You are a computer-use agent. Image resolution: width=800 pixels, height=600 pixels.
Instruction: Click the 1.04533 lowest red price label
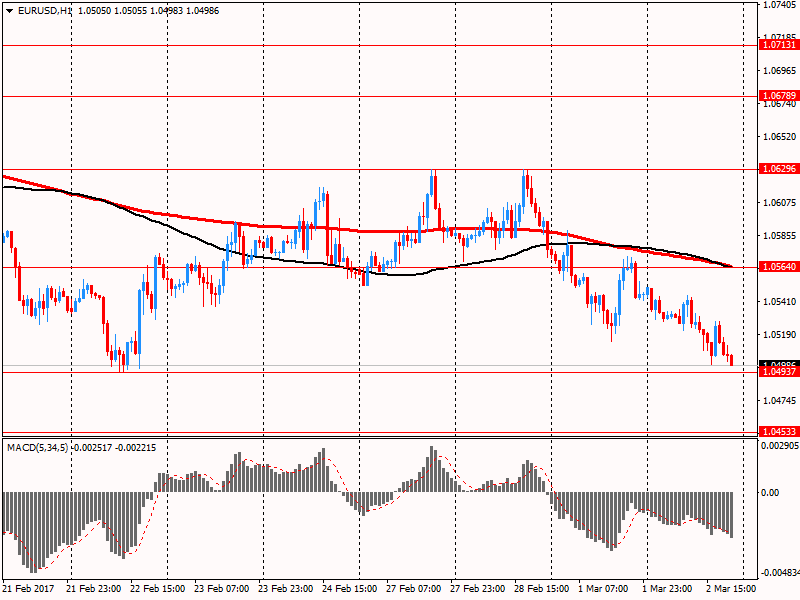click(x=779, y=432)
